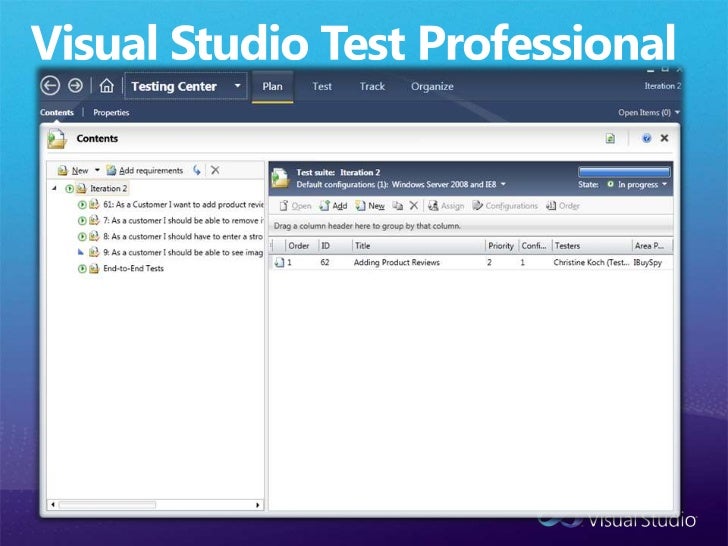Click the blue curved-arrow icon in tree toolbar

point(197,170)
